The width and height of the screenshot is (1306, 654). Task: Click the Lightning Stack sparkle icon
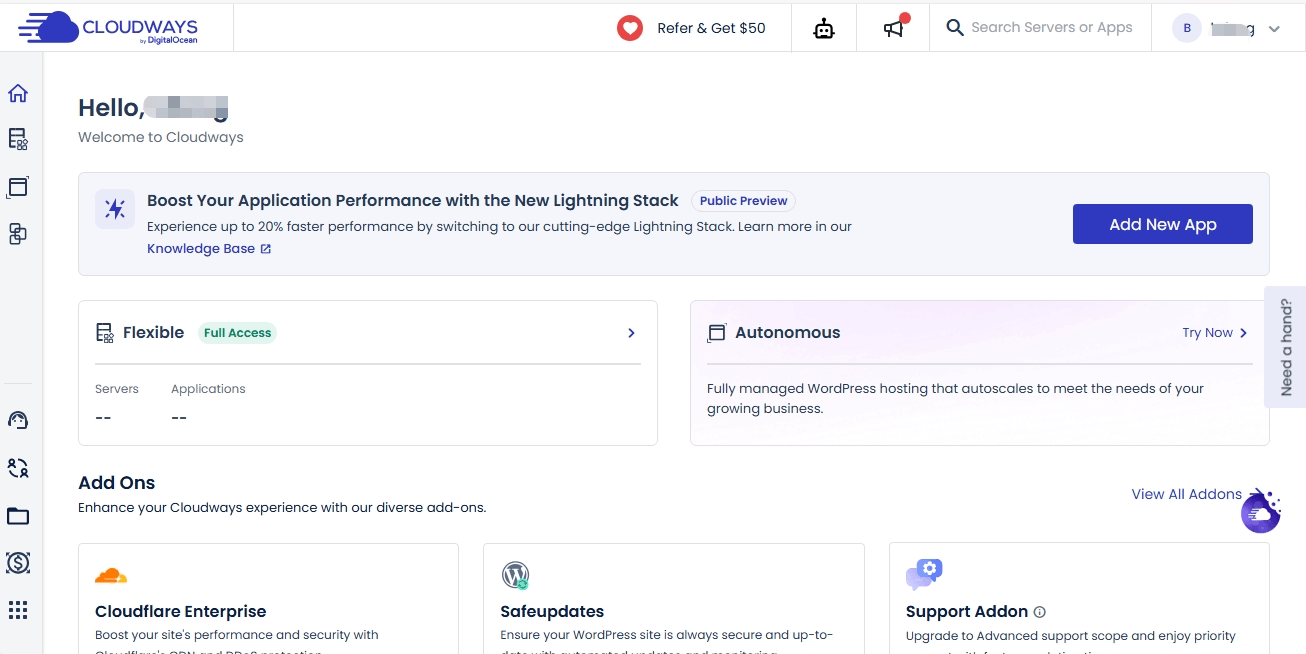click(115, 209)
